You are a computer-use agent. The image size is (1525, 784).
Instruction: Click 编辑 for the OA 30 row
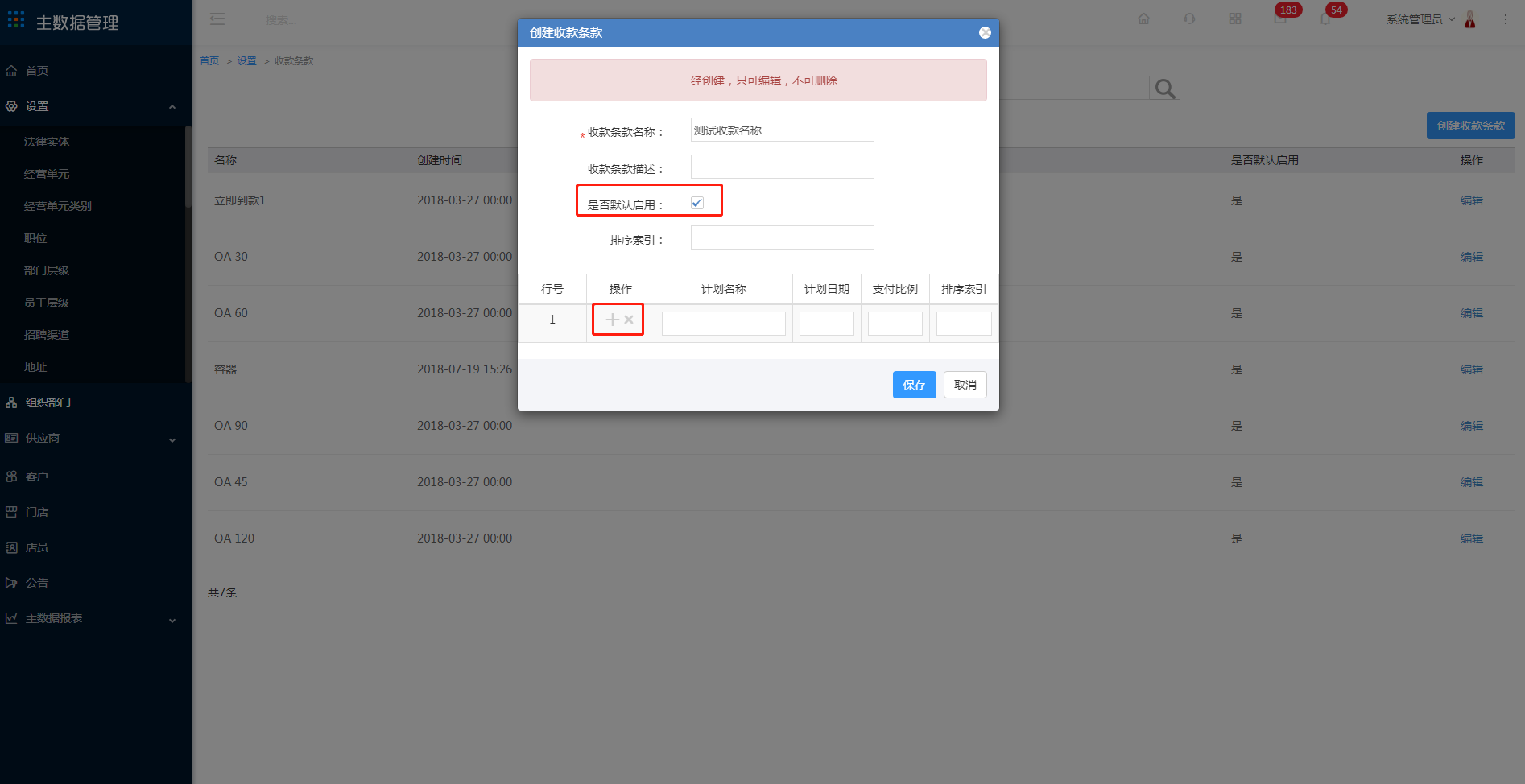(1472, 257)
